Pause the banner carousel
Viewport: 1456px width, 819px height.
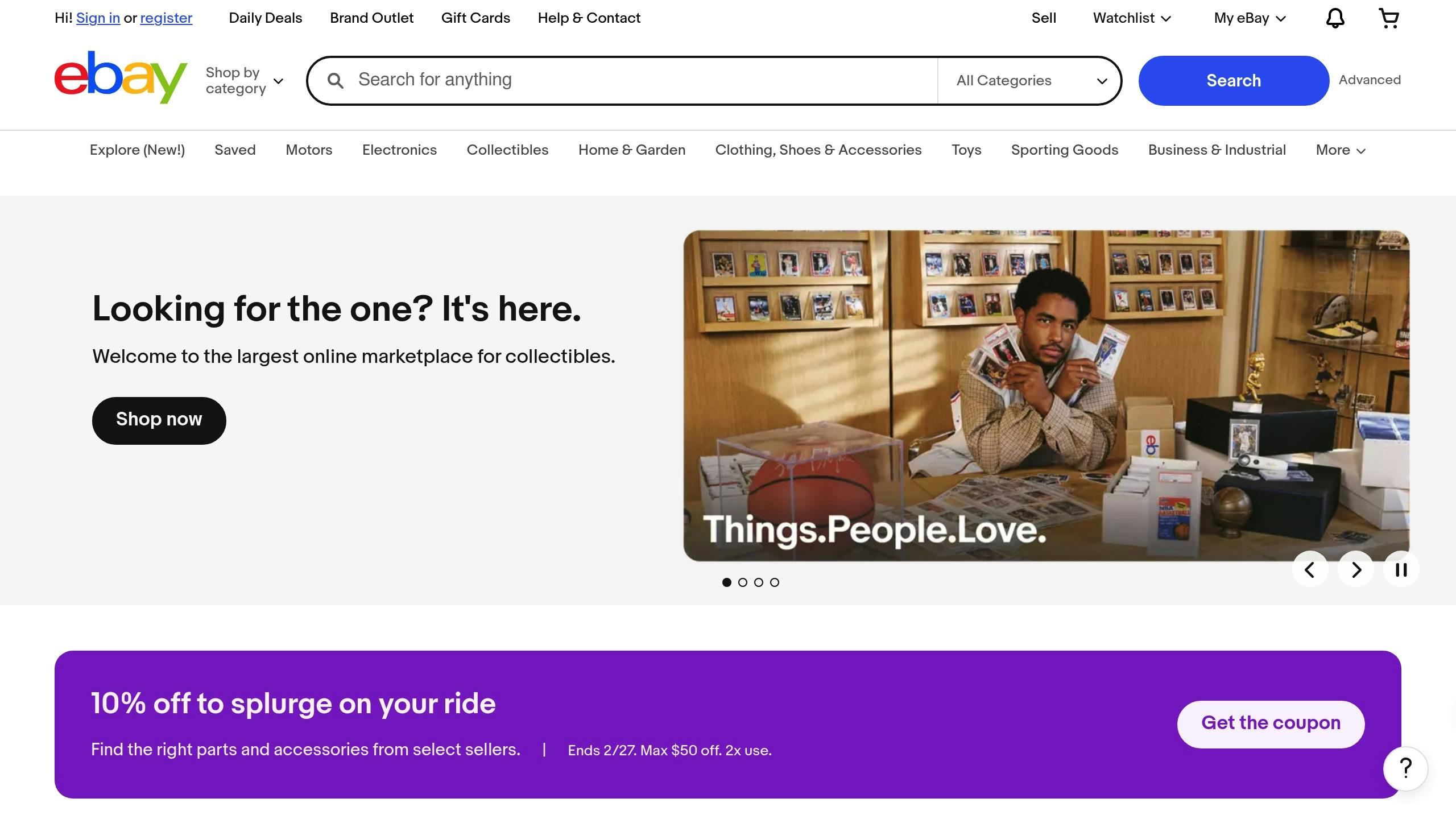[1401, 569]
